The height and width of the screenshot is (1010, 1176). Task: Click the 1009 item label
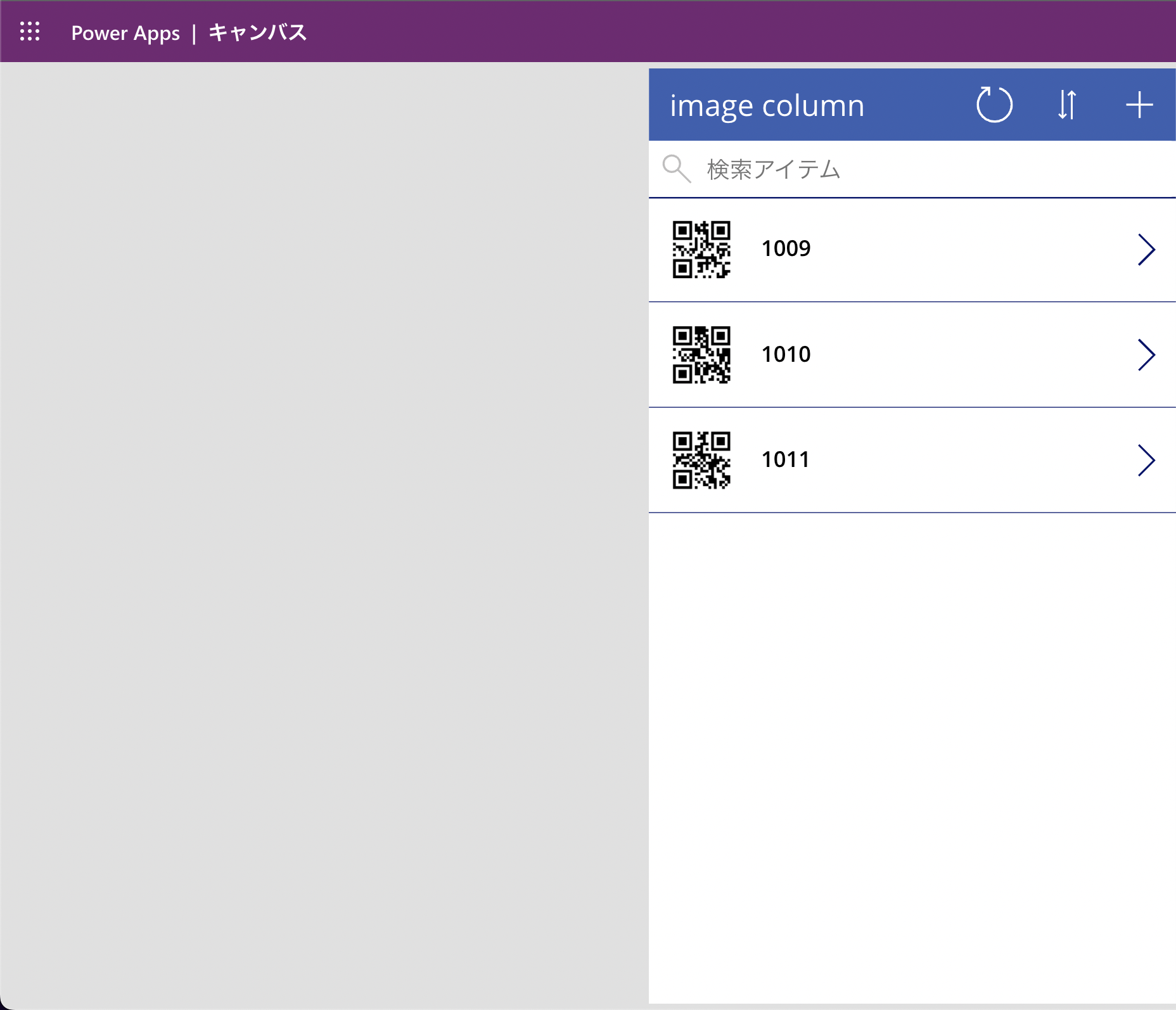pyautogui.click(x=786, y=248)
